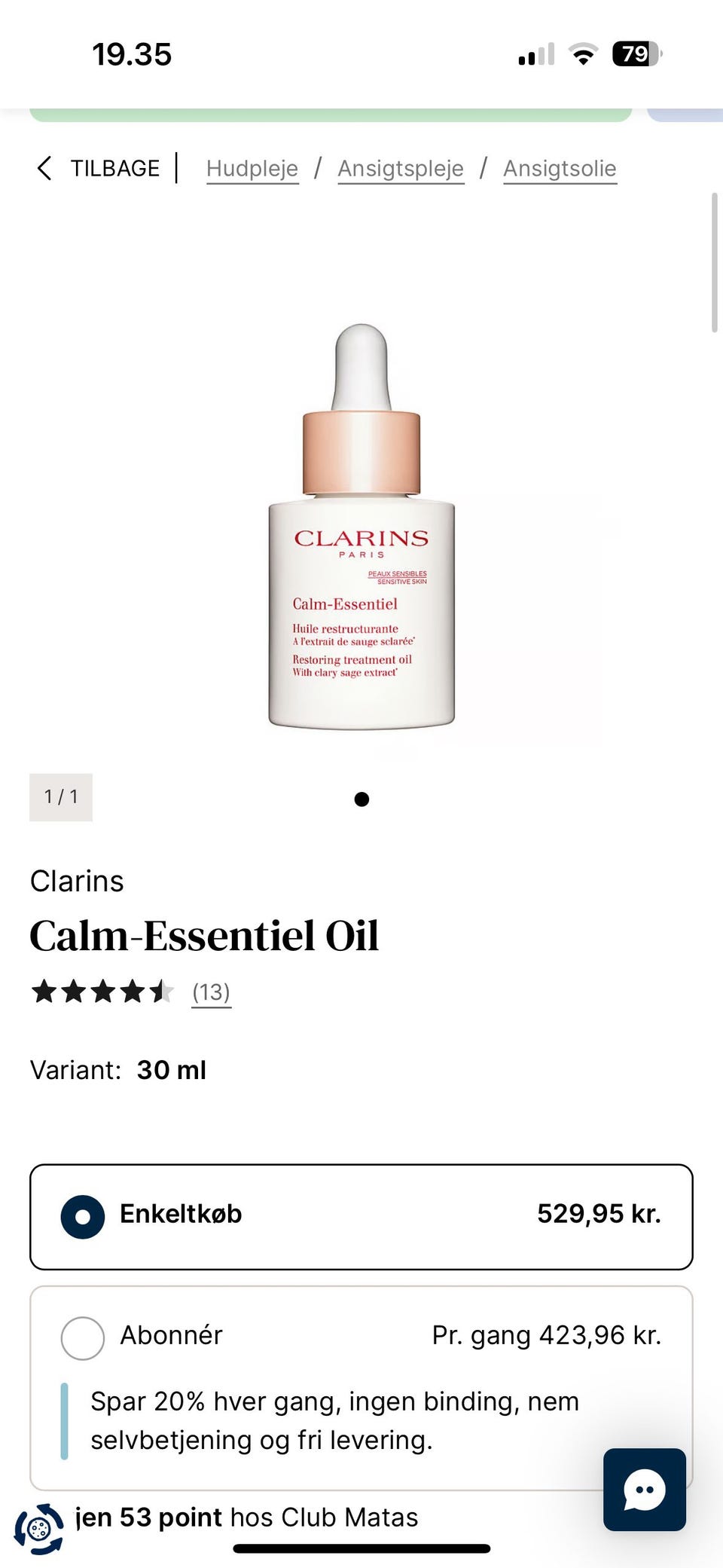
Task: Open the Variant 30 ml selector
Action: pyautogui.click(x=118, y=1070)
